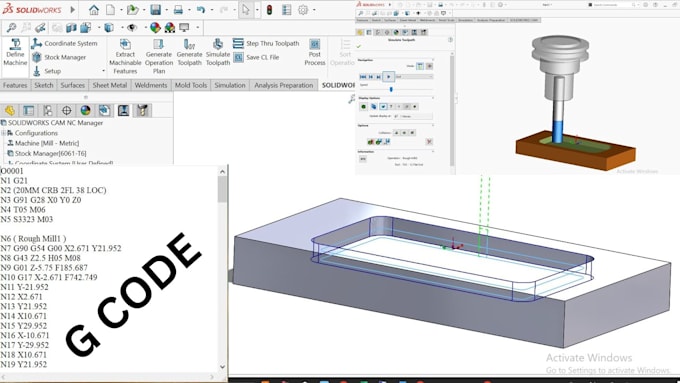Open the PropertyManager tab icon
Screen dimensions: 680x383
point(29,111)
